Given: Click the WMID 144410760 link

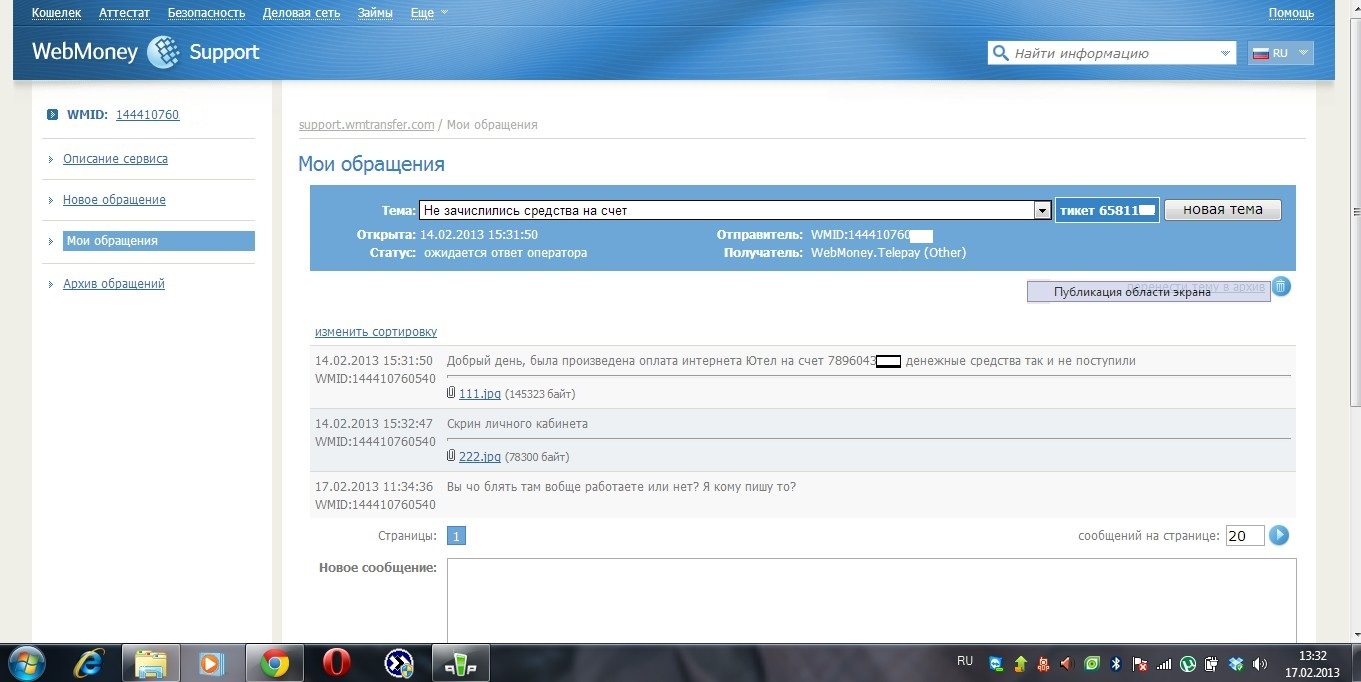Looking at the screenshot, I should [x=147, y=115].
